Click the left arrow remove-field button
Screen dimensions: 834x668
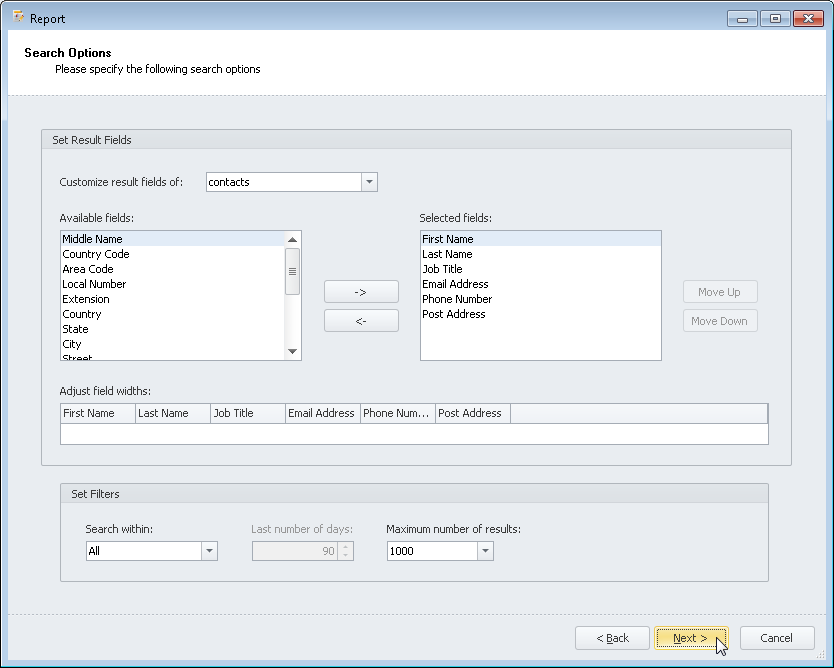point(361,321)
